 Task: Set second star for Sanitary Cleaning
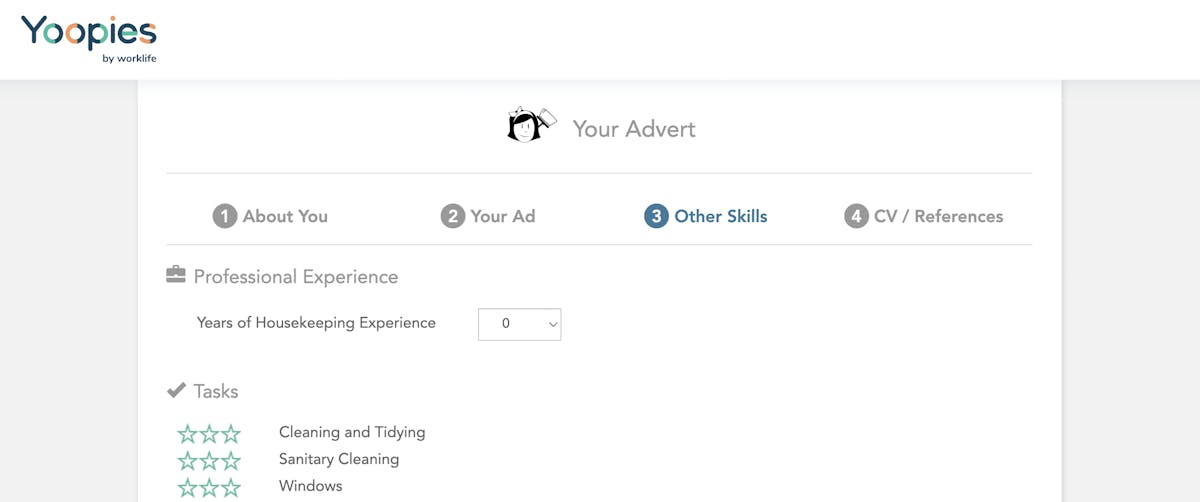point(209,461)
